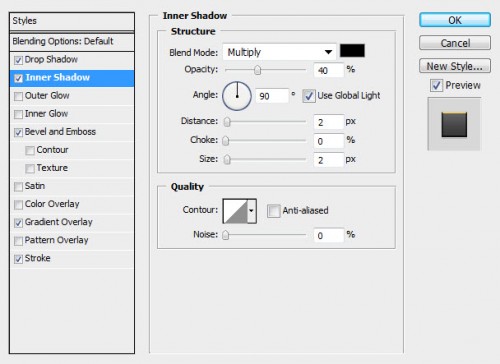This screenshot has width=500, height=364.
Task: Toggle the Preview checkbox
Action: coord(436,85)
